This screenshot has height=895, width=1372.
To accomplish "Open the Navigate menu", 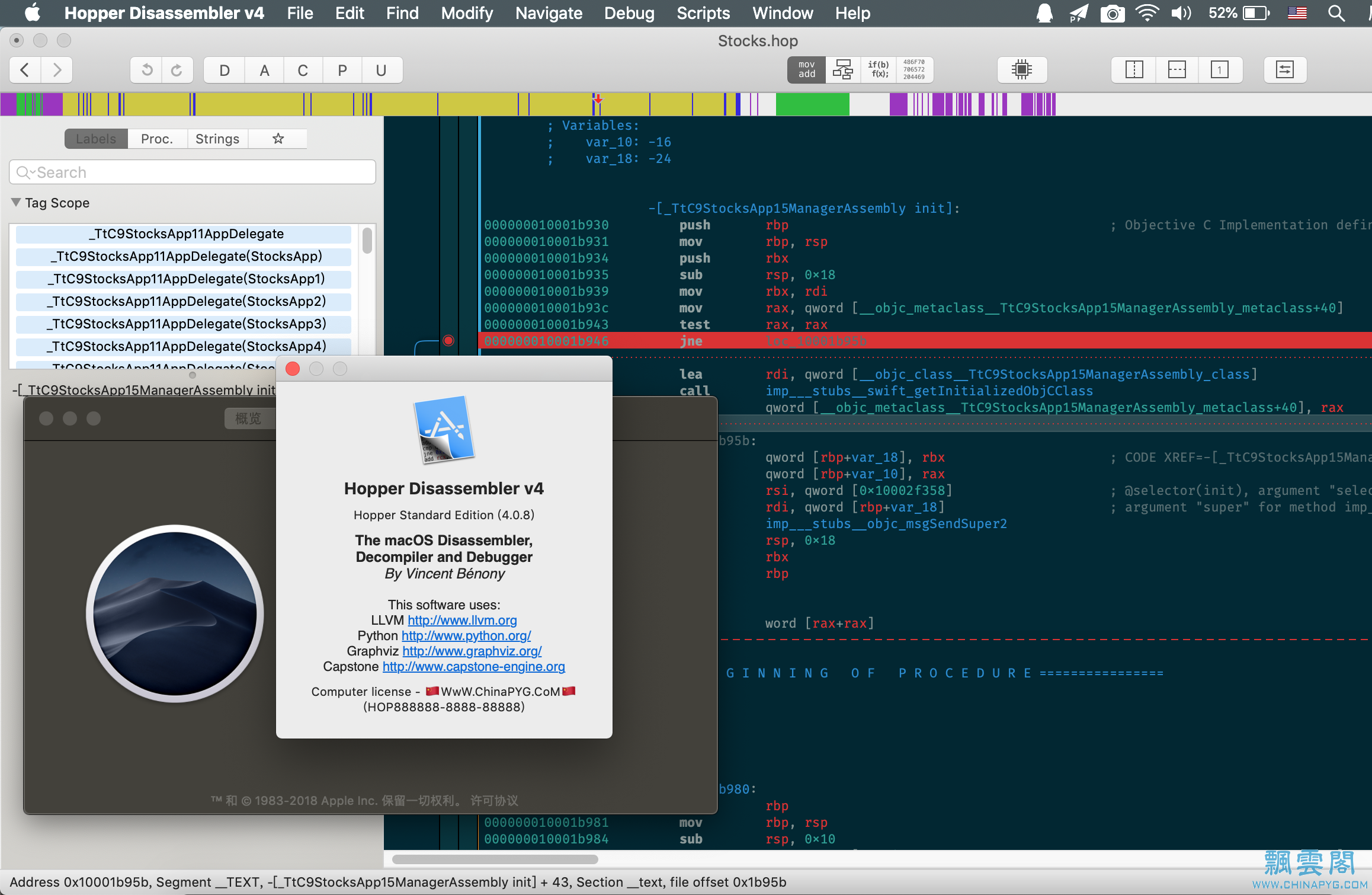I will coord(549,13).
